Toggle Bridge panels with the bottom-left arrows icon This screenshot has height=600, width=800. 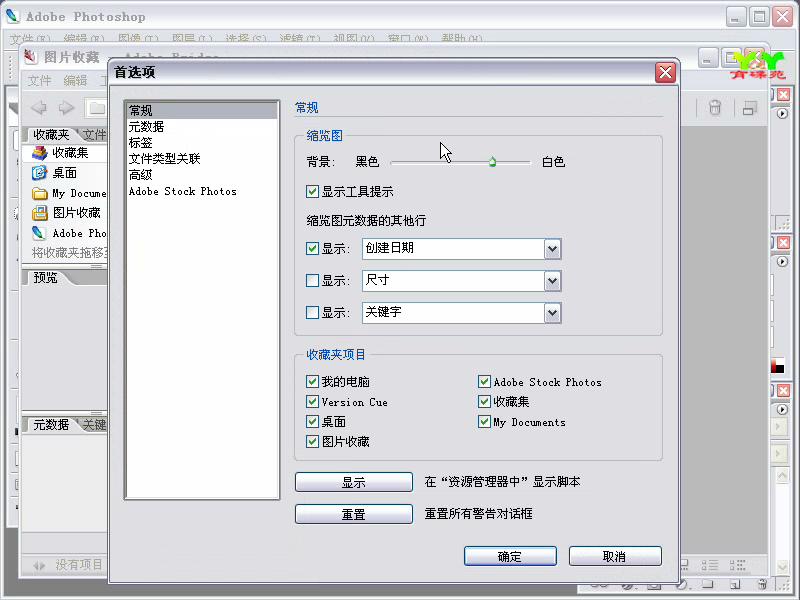39,565
